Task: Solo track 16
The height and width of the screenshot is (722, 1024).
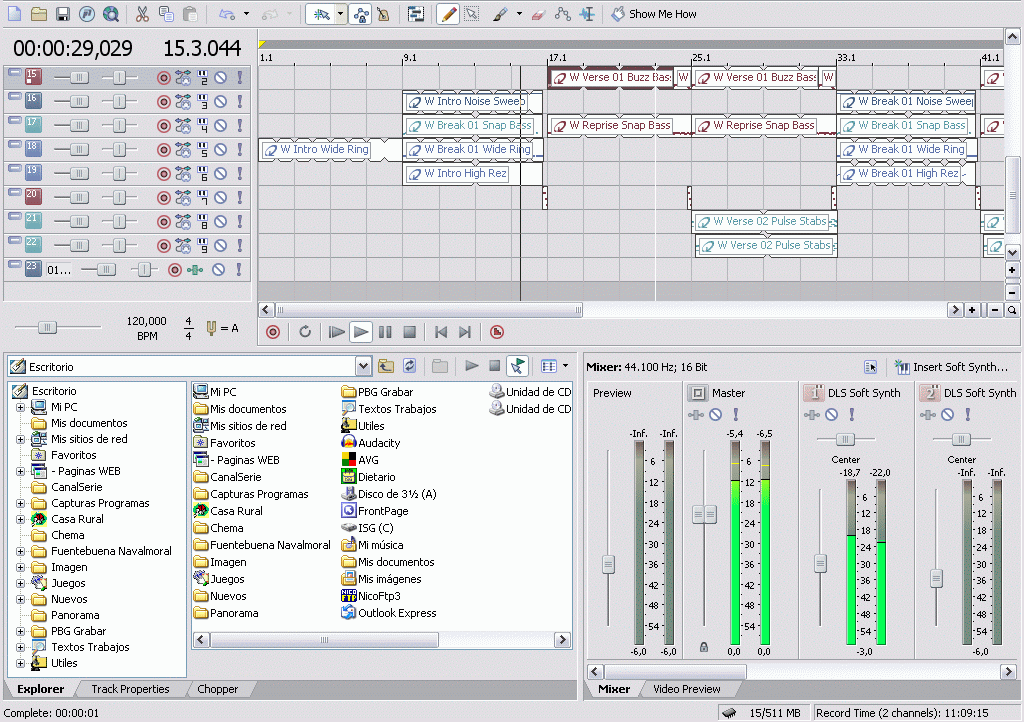Action: [240, 100]
